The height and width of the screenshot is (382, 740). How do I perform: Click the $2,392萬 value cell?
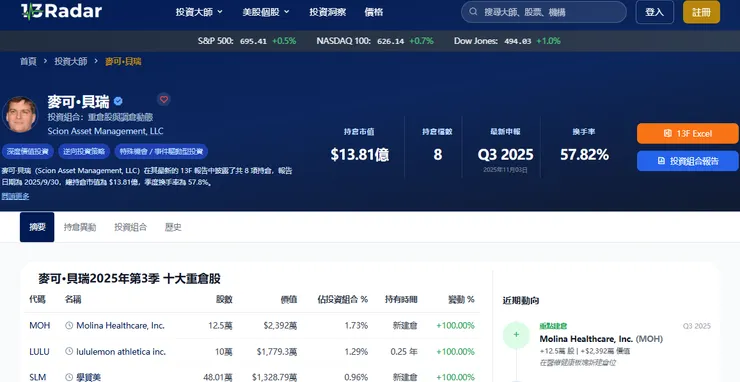click(281, 325)
